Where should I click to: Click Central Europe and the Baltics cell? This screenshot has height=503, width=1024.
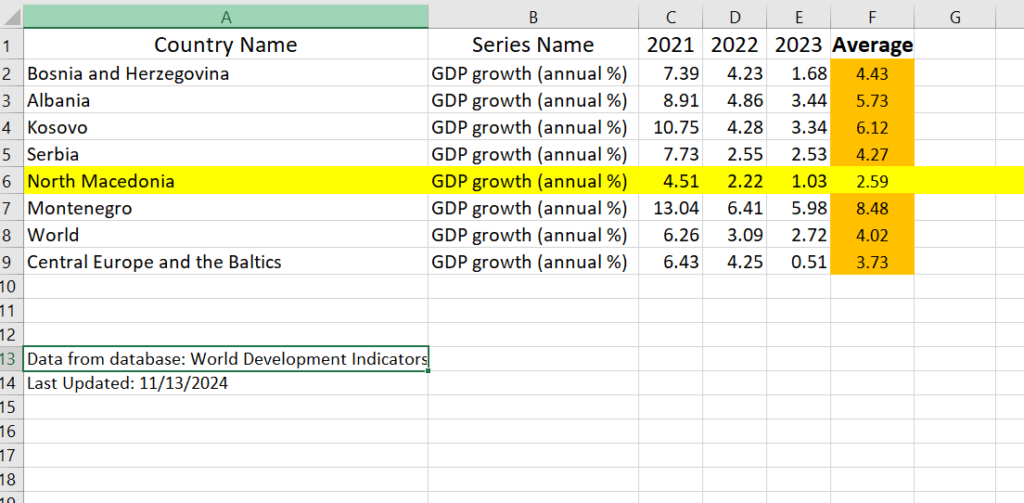[x=226, y=262]
